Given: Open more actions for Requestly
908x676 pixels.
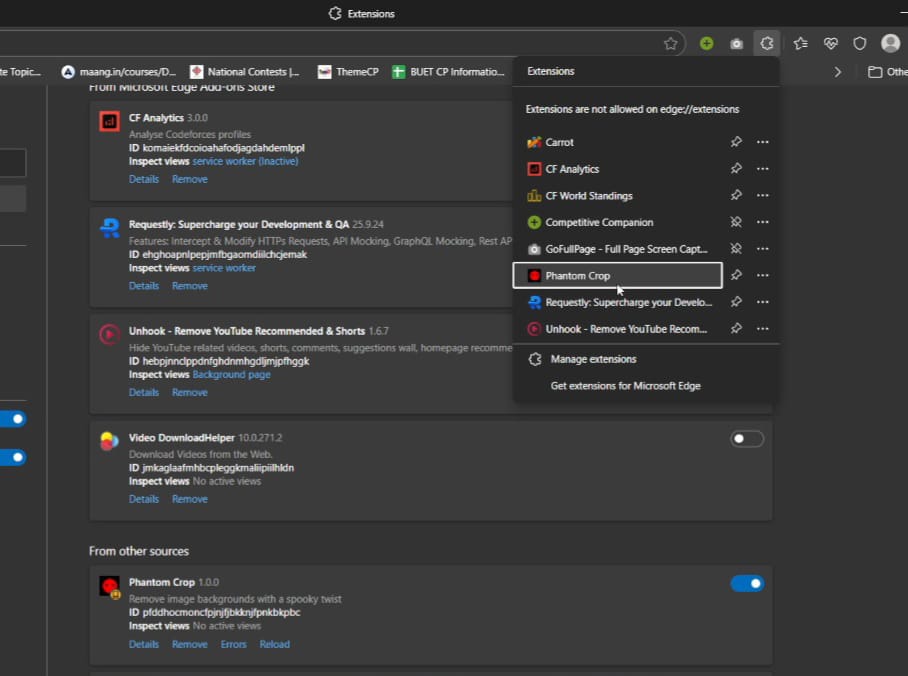Looking at the screenshot, I should tap(763, 302).
